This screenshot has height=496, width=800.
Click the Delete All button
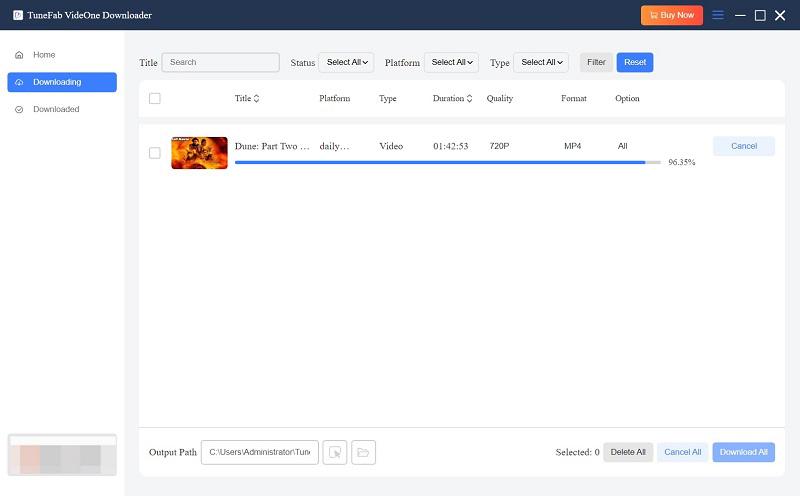coord(628,452)
